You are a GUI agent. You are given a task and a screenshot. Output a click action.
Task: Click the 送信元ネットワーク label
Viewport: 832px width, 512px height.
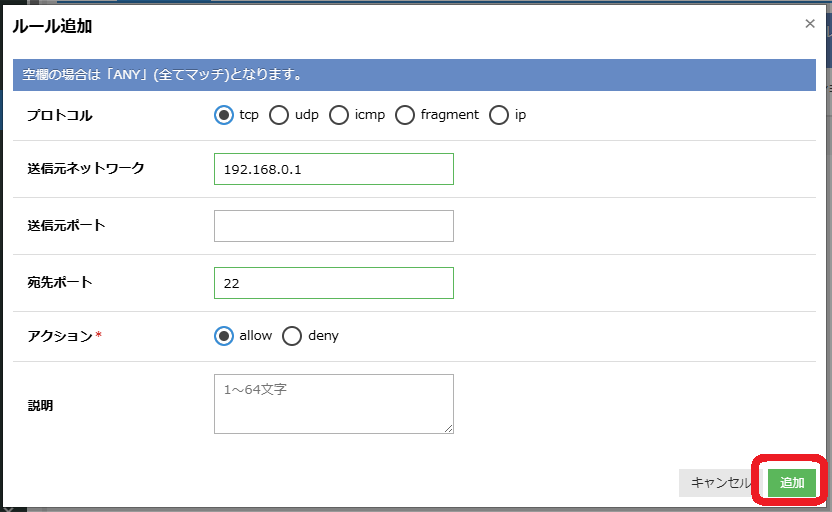click(x=86, y=168)
